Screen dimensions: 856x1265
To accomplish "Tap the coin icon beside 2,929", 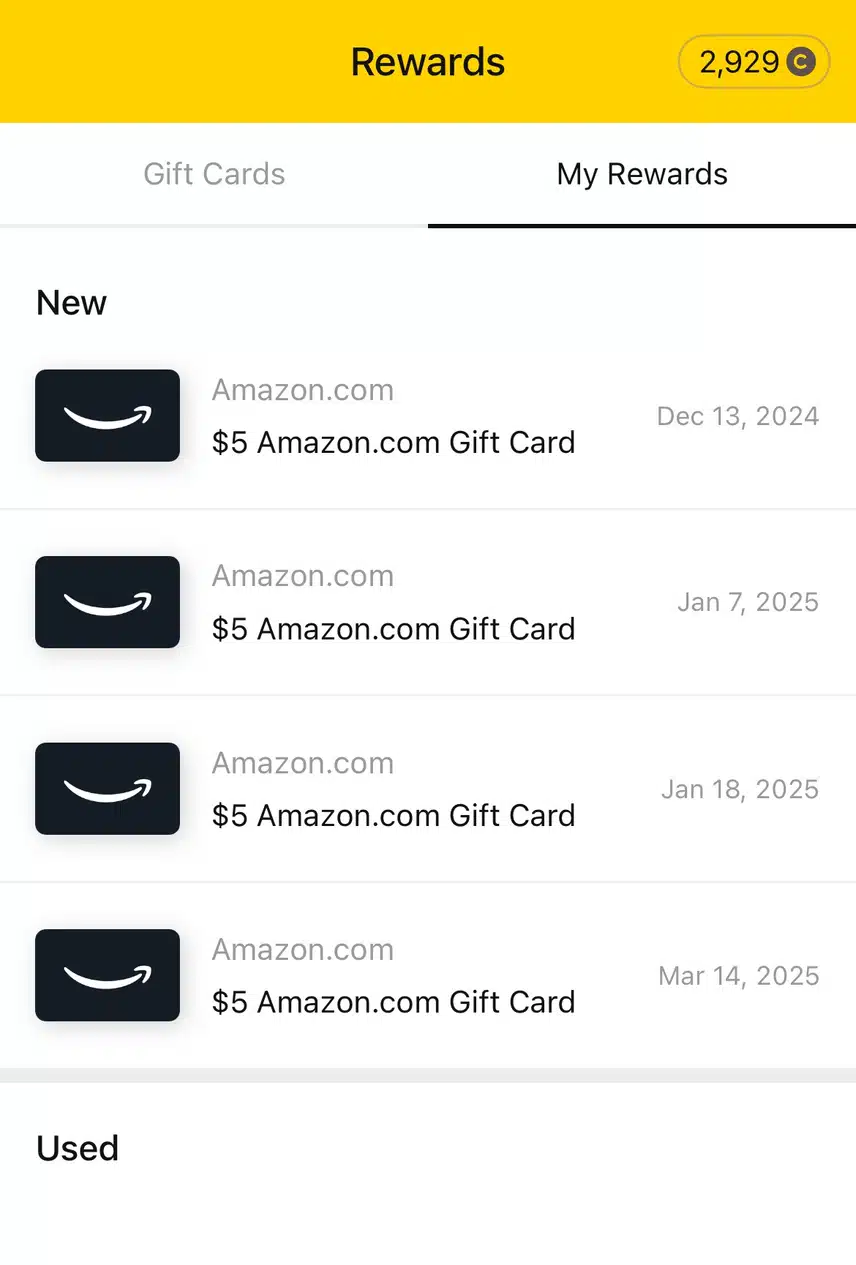I will coord(801,63).
